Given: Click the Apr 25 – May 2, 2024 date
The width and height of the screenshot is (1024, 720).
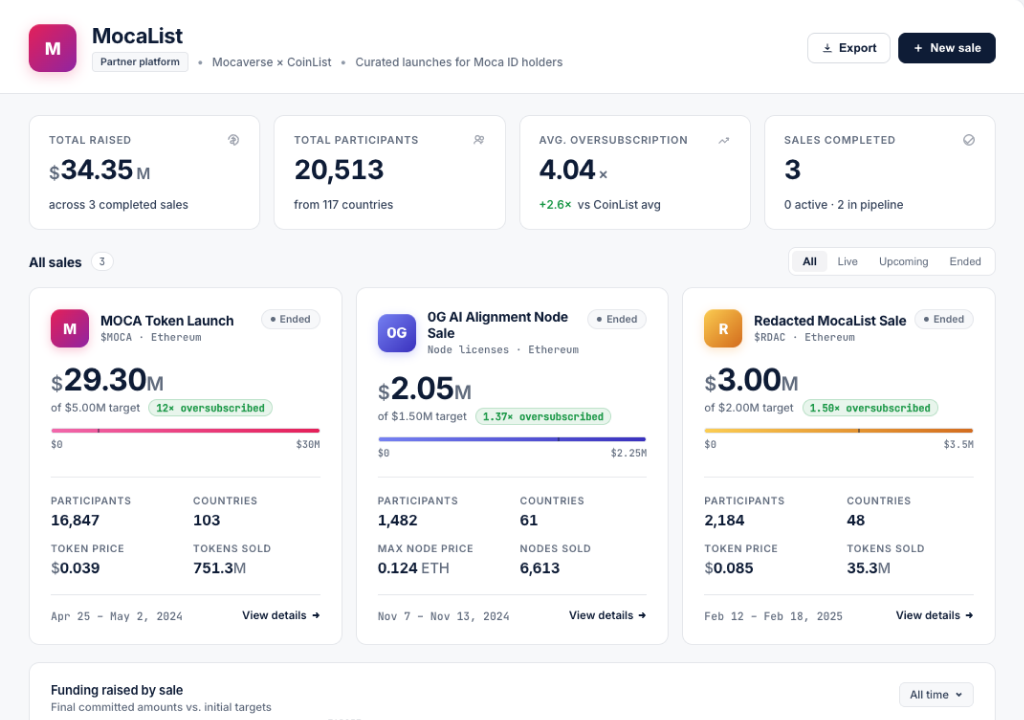Looking at the screenshot, I should click(x=117, y=616).
